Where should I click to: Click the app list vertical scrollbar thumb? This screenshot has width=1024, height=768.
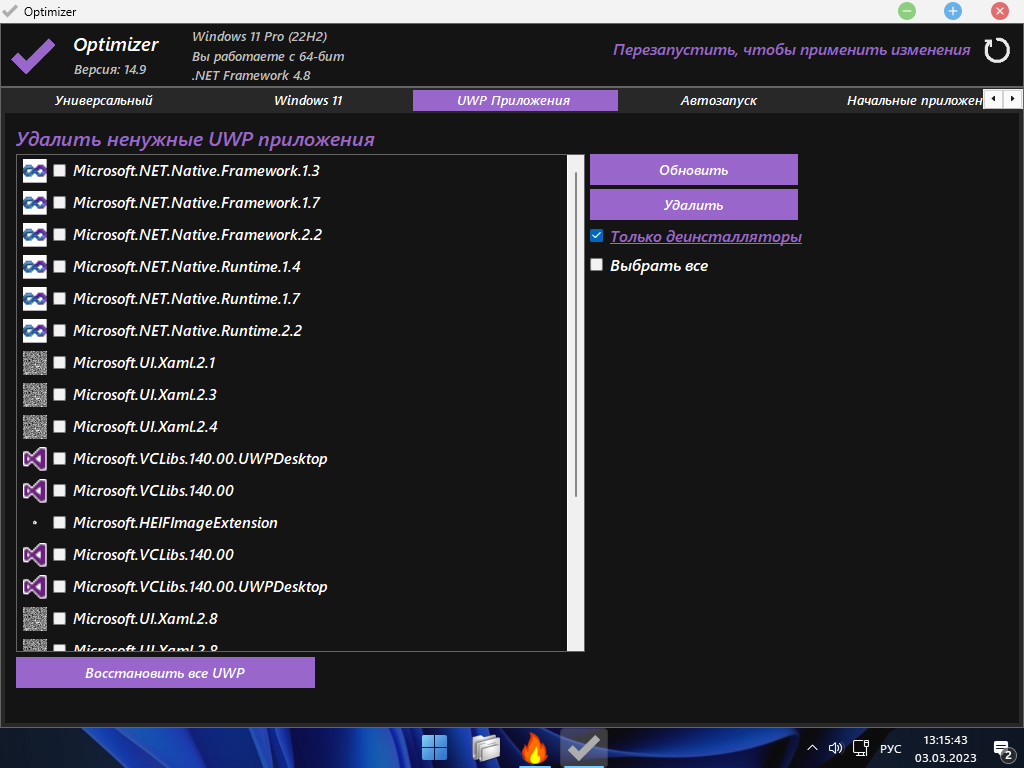(575, 334)
